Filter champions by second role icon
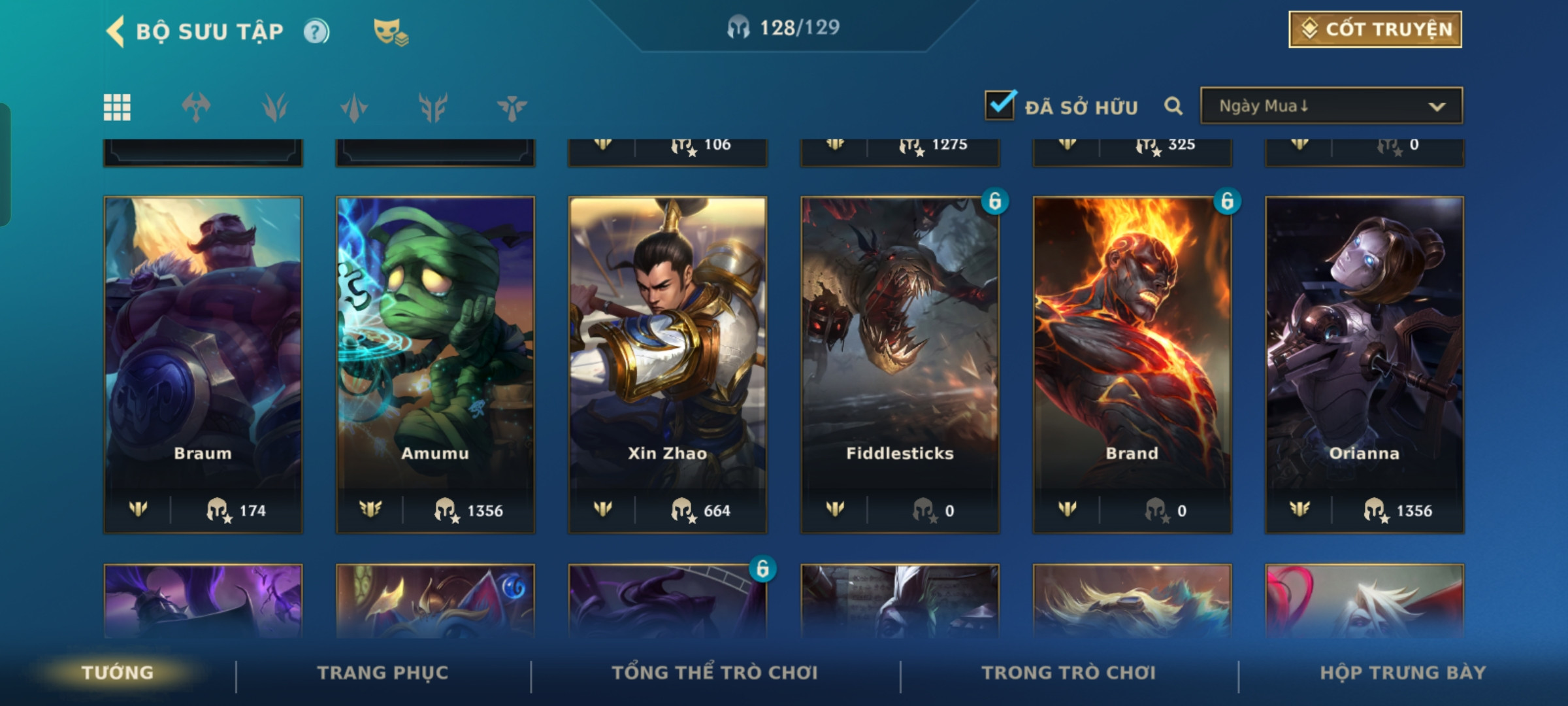The image size is (1568, 706). pyautogui.click(x=275, y=107)
